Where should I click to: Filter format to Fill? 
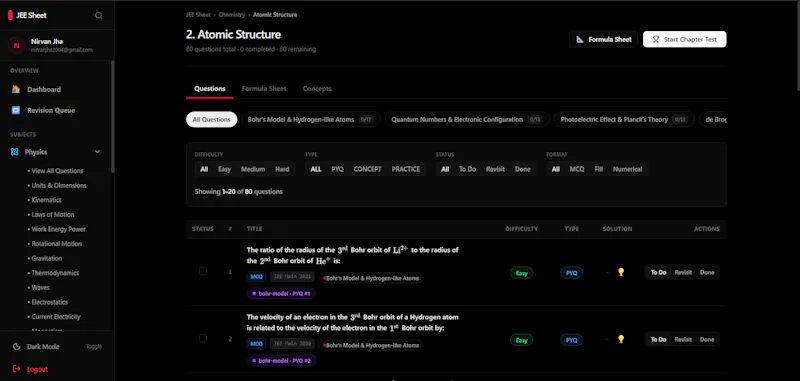click(x=598, y=169)
